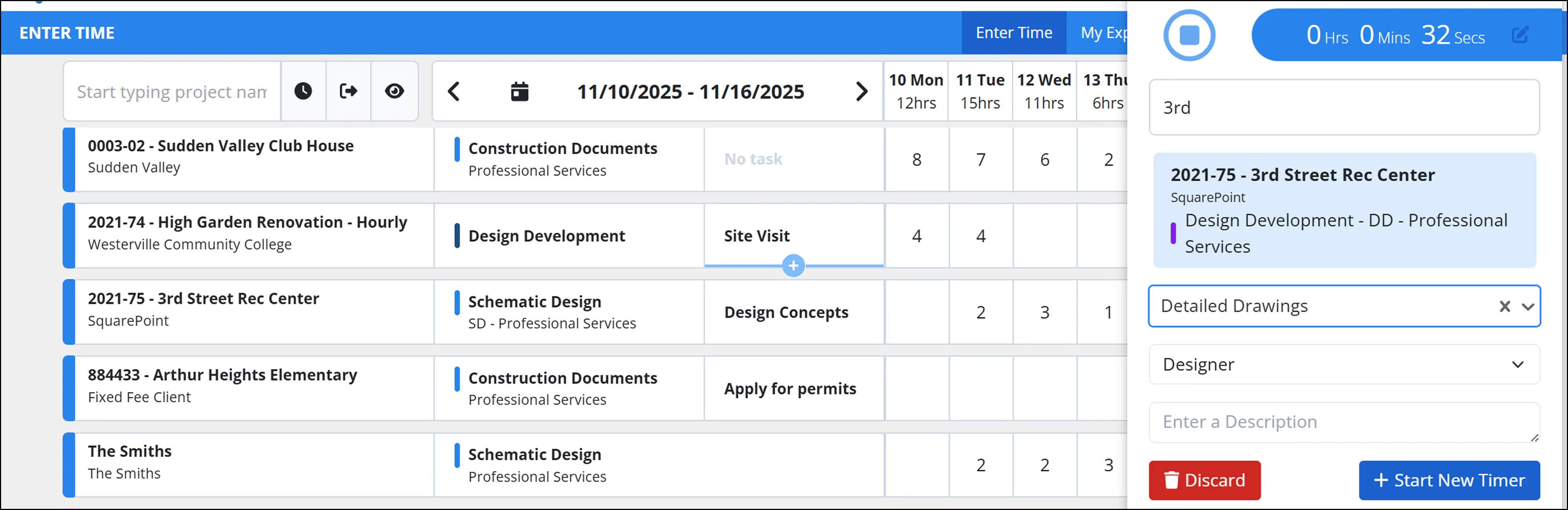The width and height of the screenshot is (1568, 510).
Task: Start a new timer
Action: (x=1449, y=480)
